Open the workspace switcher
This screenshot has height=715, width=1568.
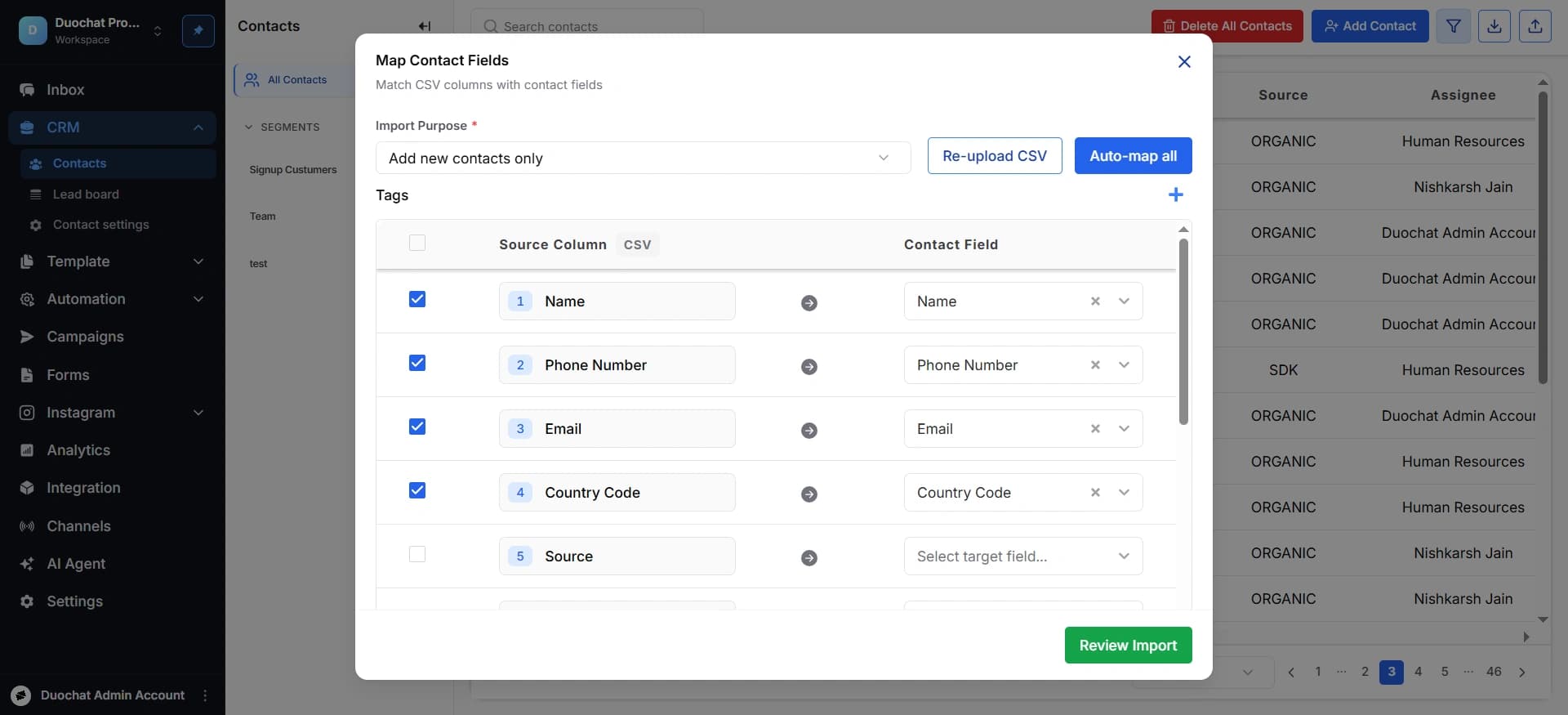point(158,31)
